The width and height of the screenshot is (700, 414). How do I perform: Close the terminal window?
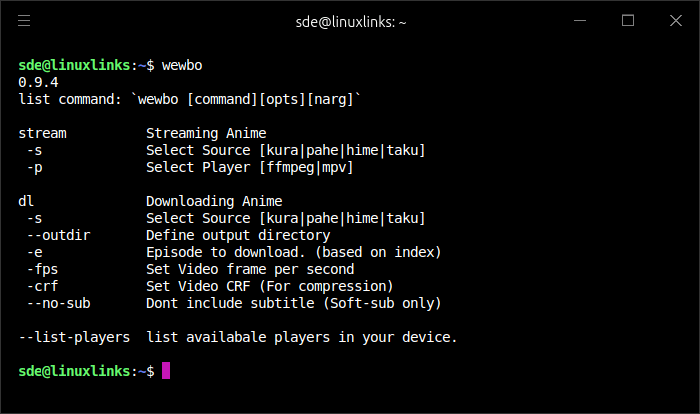tap(676, 20)
